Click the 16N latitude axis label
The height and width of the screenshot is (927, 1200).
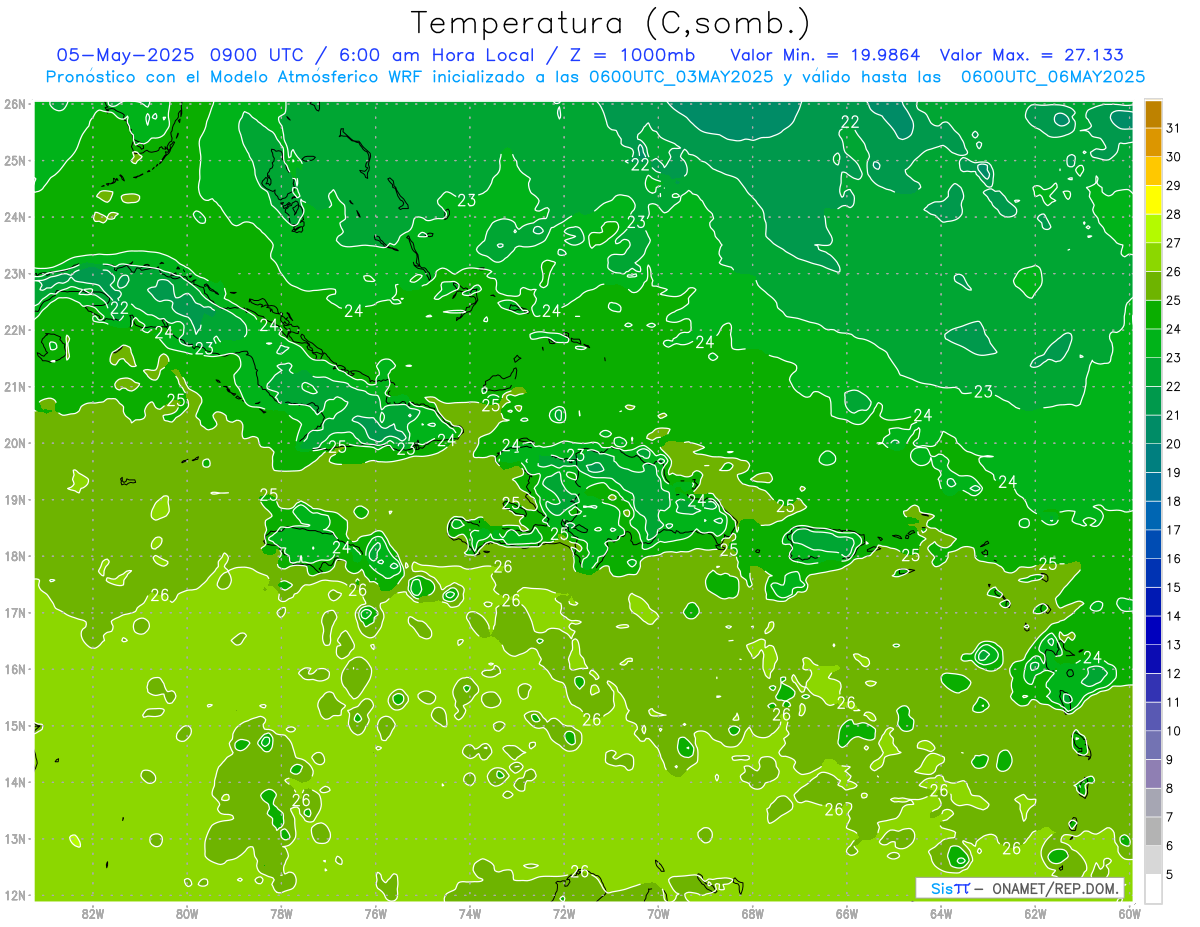(x=15, y=669)
